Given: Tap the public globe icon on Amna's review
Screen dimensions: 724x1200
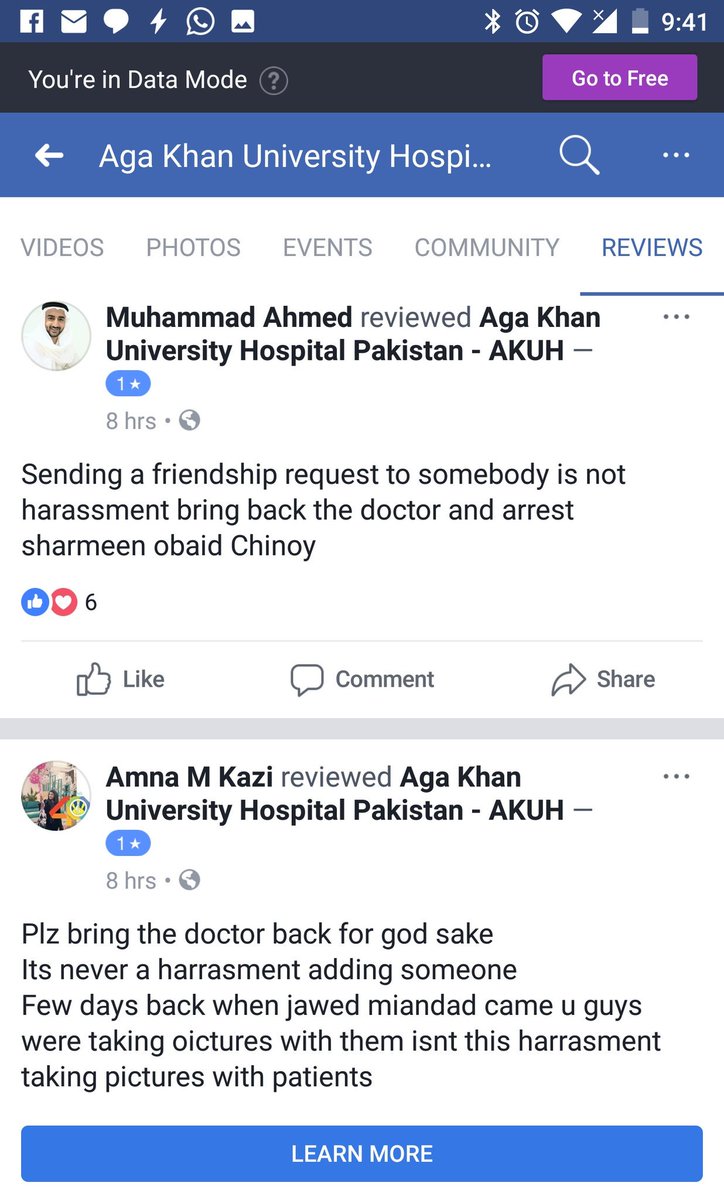Looking at the screenshot, I should pyautogui.click(x=189, y=880).
